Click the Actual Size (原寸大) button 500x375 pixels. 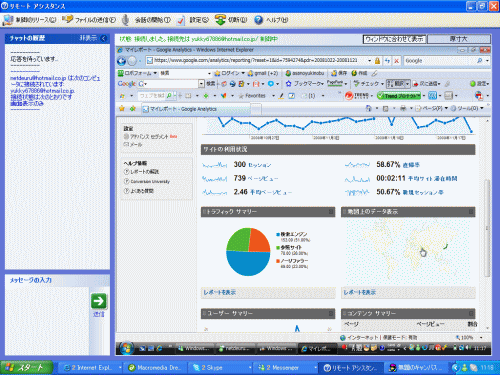(x=459, y=39)
